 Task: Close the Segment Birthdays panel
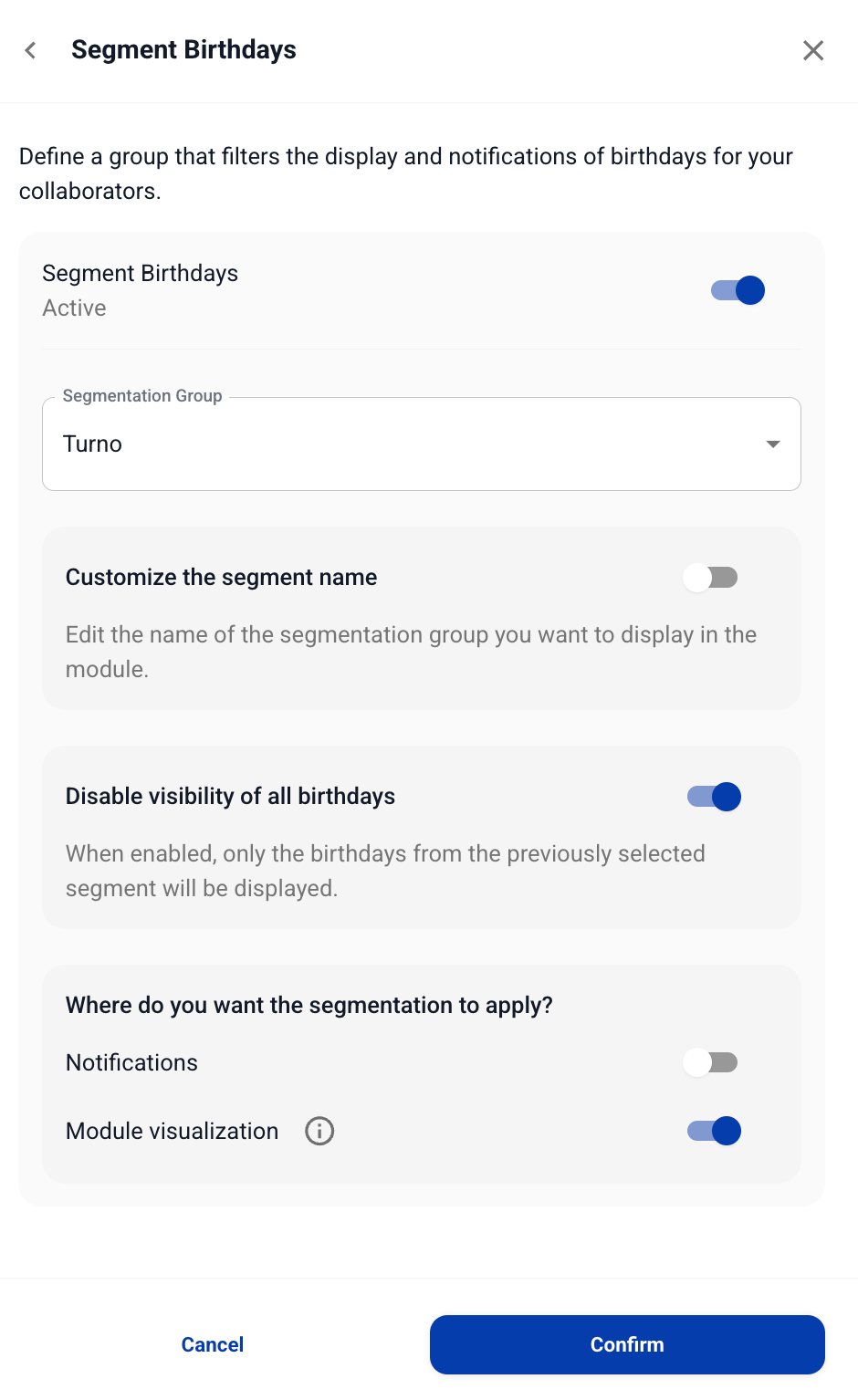[x=812, y=50]
